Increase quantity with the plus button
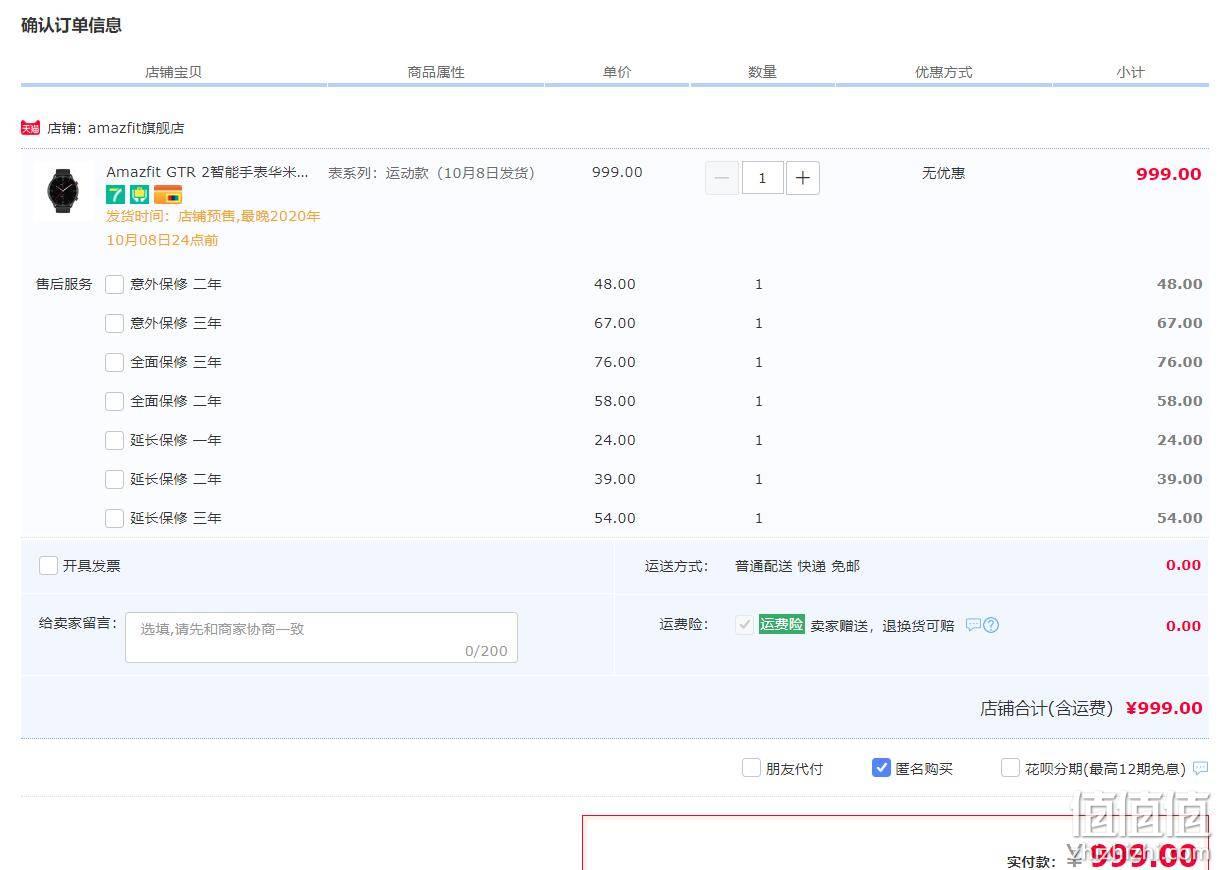The height and width of the screenshot is (870, 1220). point(803,178)
